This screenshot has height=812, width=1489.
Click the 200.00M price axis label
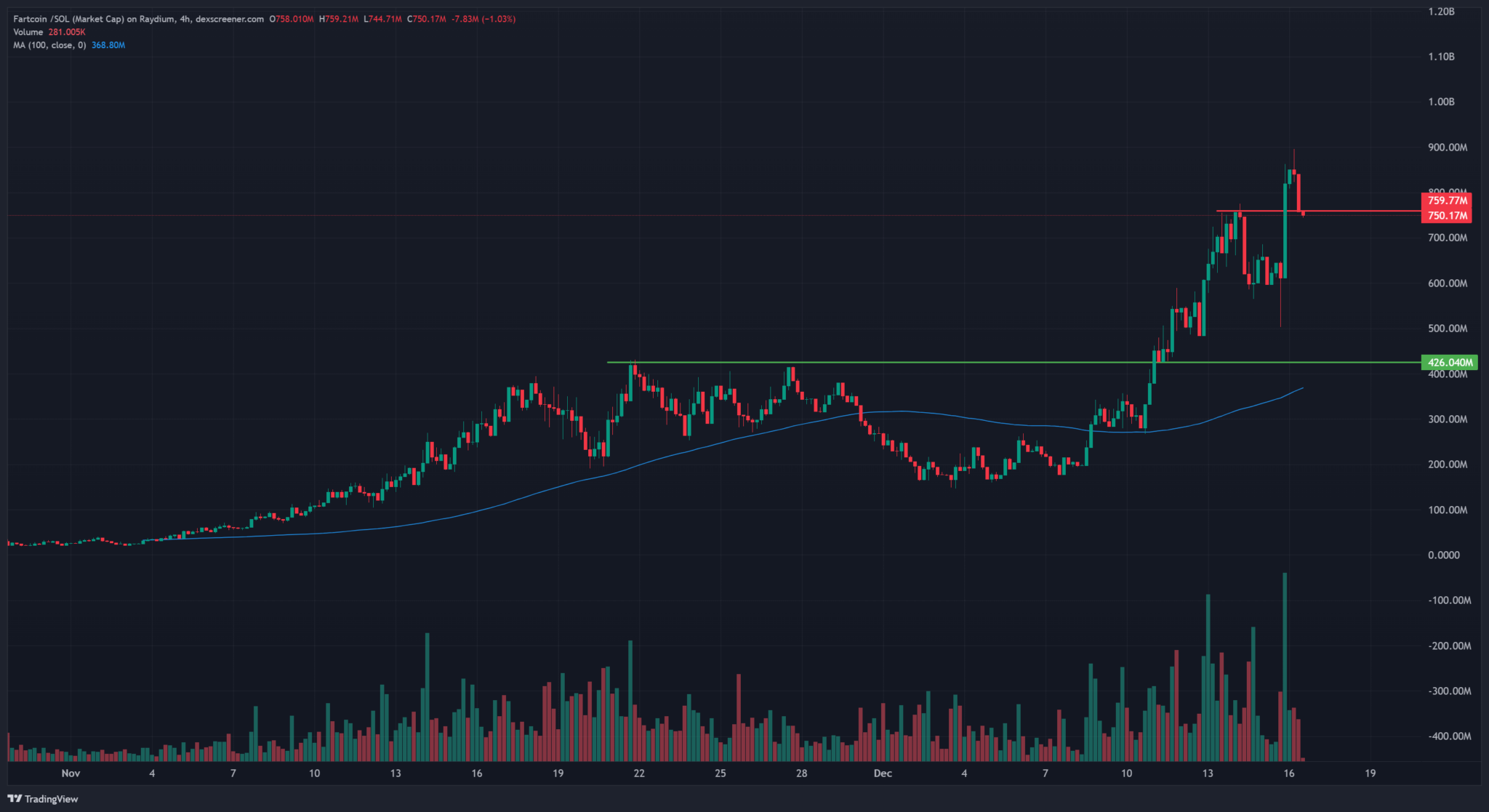(x=1448, y=465)
